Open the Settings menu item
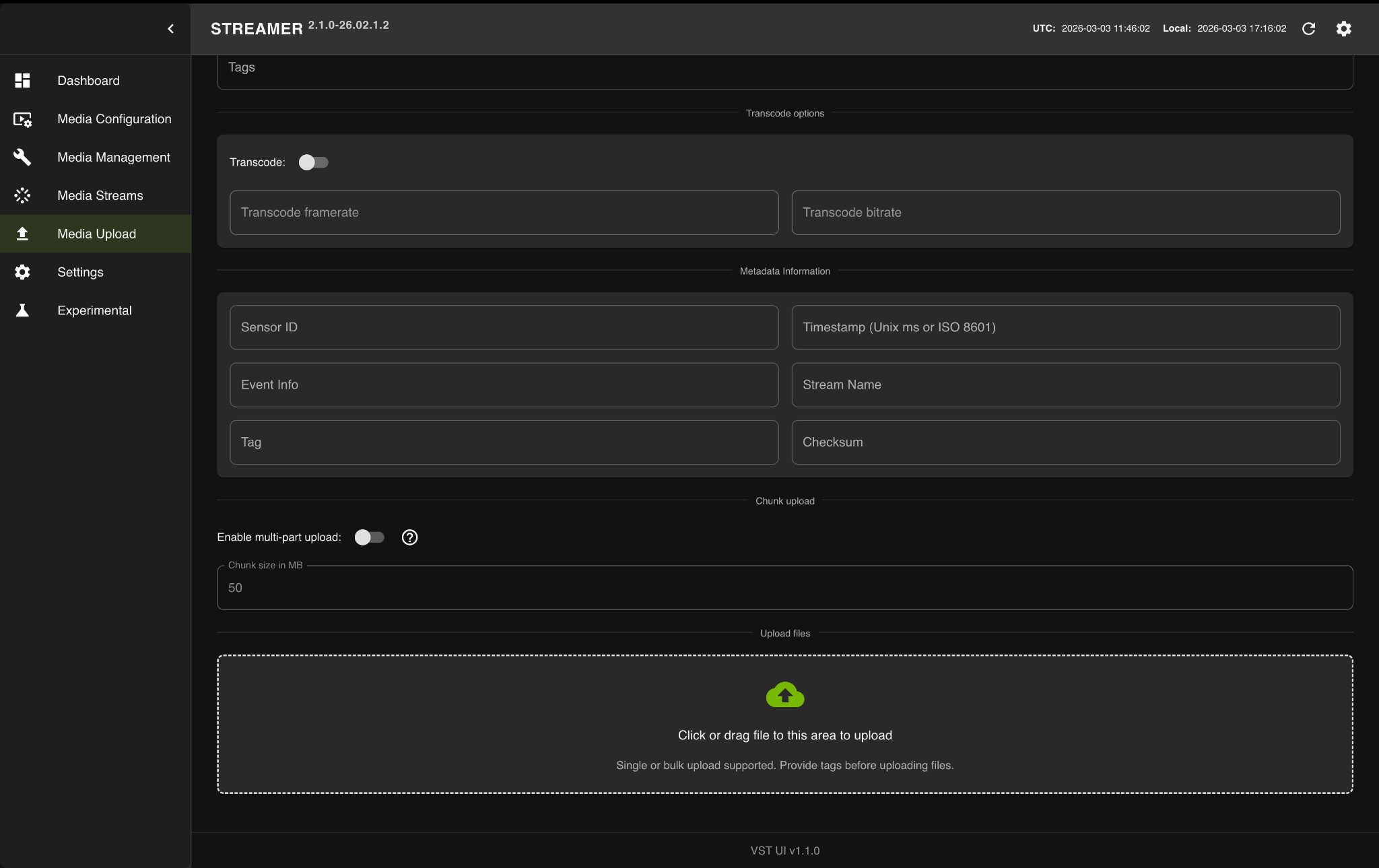Screen dimensions: 1379x868 click(x=80, y=272)
